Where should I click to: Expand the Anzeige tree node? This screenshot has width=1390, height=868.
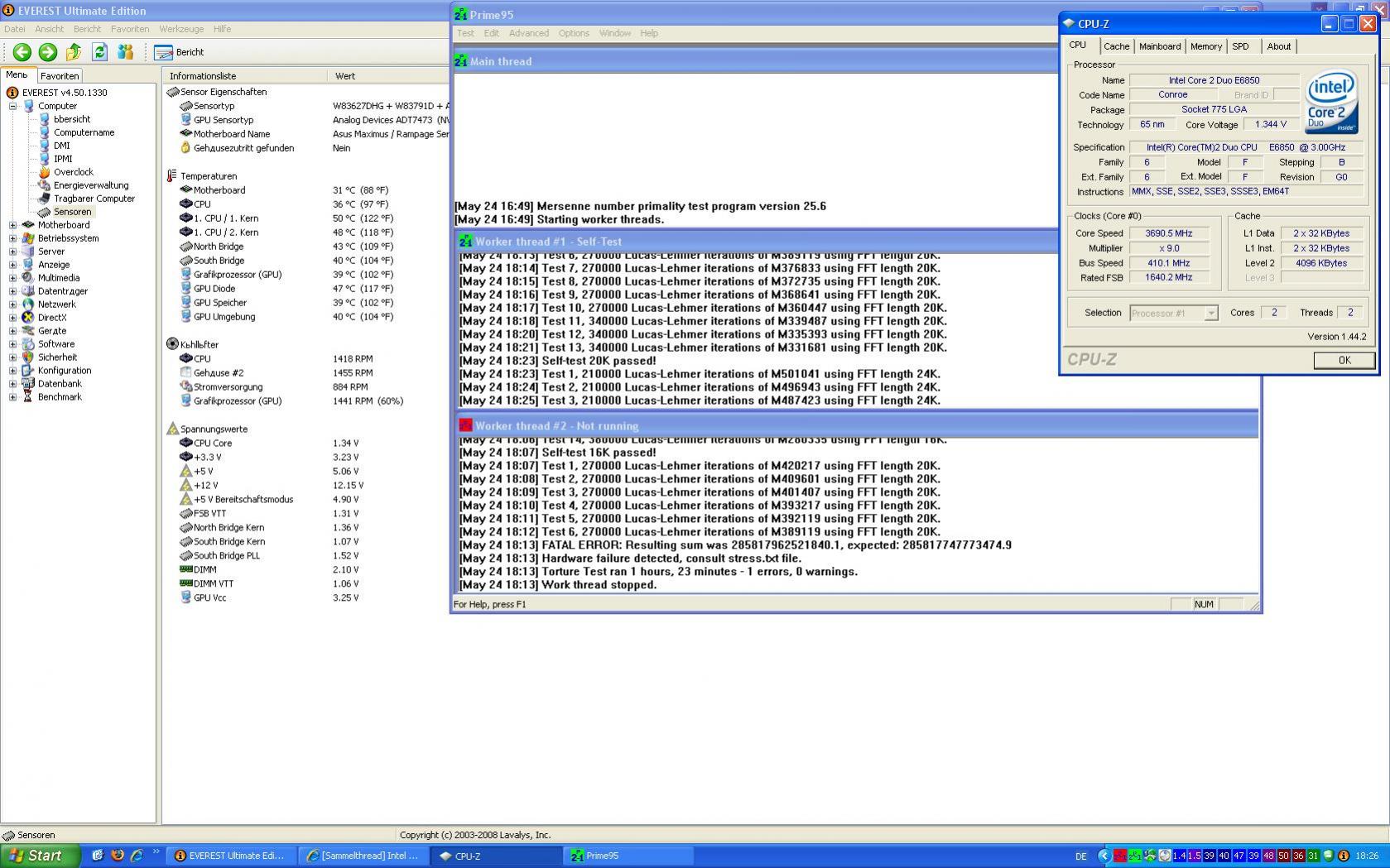coord(12,265)
